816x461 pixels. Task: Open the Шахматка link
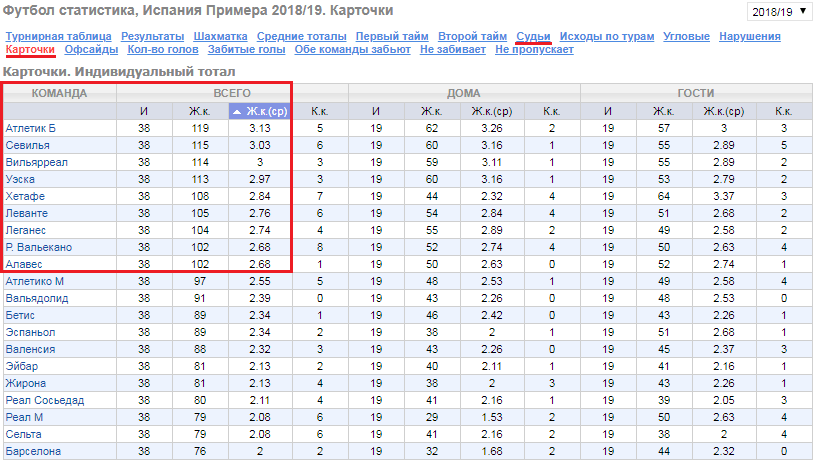pyautogui.click(x=220, y=36)
